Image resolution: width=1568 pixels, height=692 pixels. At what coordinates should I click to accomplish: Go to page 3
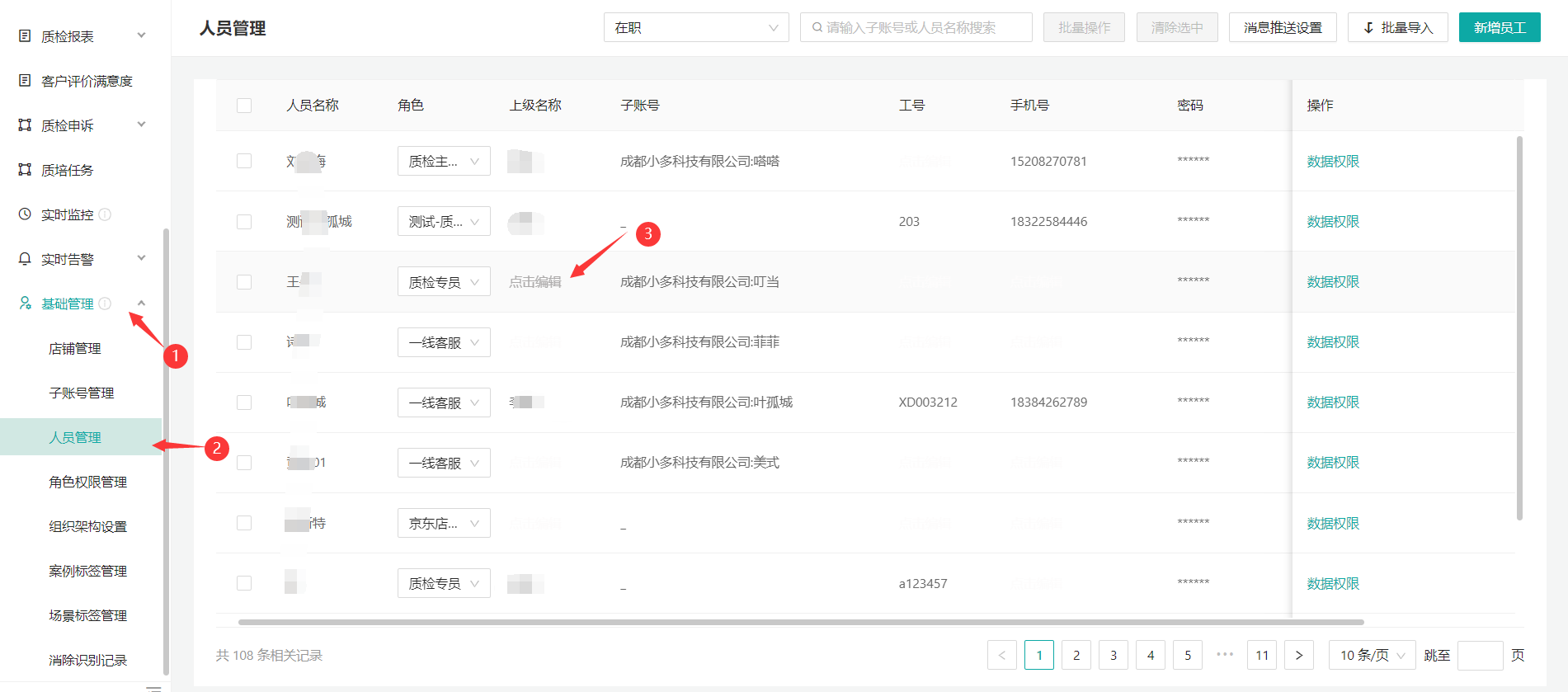(1114, 655)
